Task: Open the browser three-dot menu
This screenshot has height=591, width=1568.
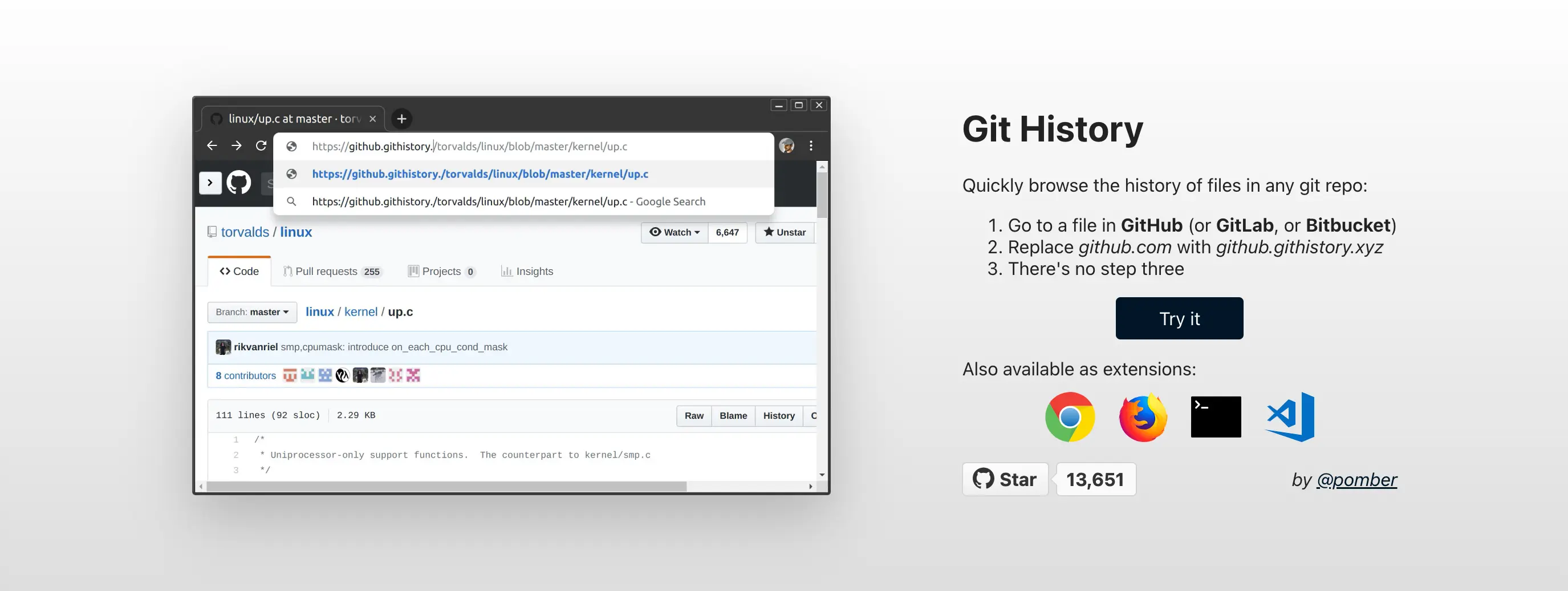Action: point(811,145)
